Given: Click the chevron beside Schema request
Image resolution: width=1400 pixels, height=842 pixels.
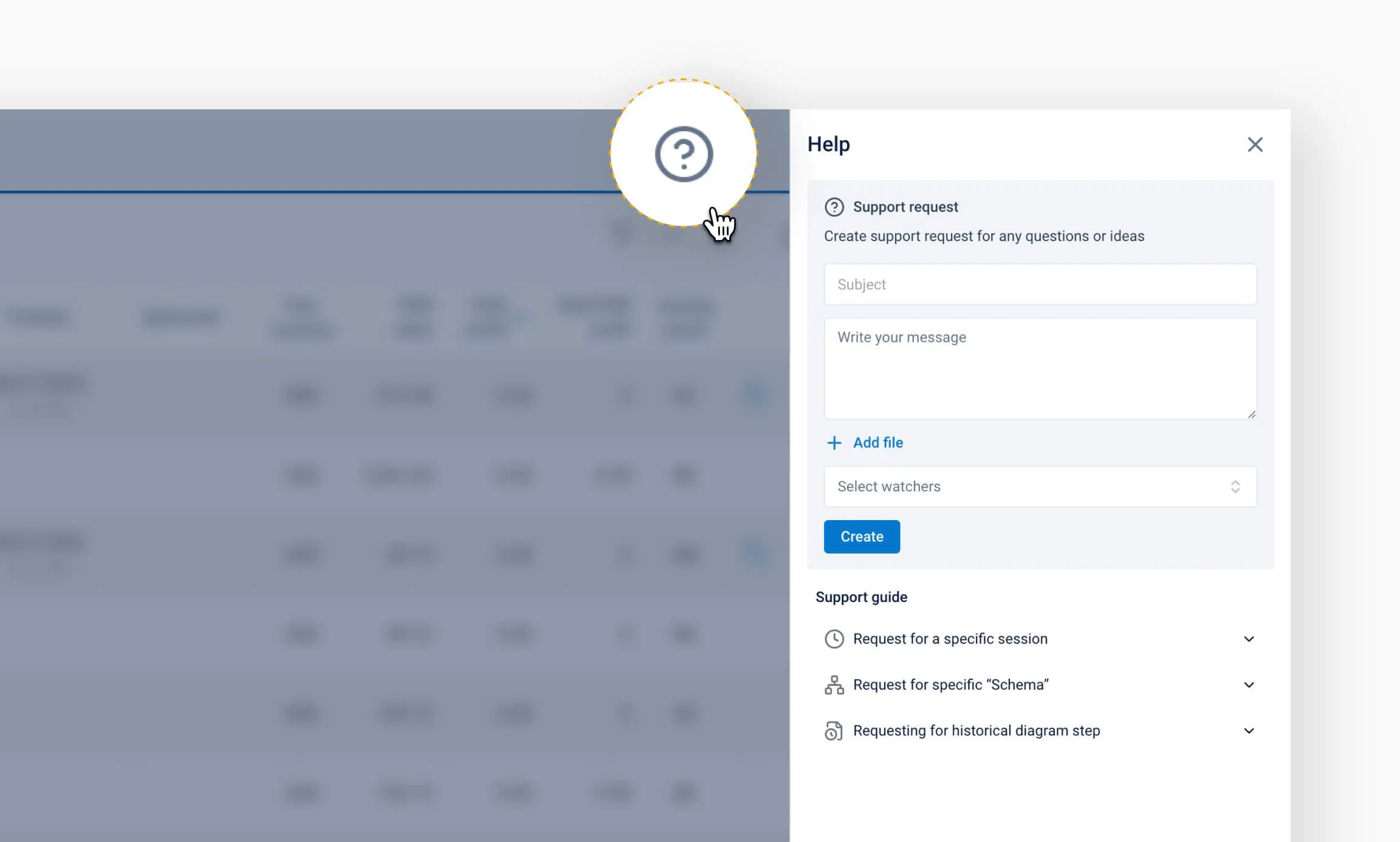Looking at the screenshot, I should tap(1249, 685).
